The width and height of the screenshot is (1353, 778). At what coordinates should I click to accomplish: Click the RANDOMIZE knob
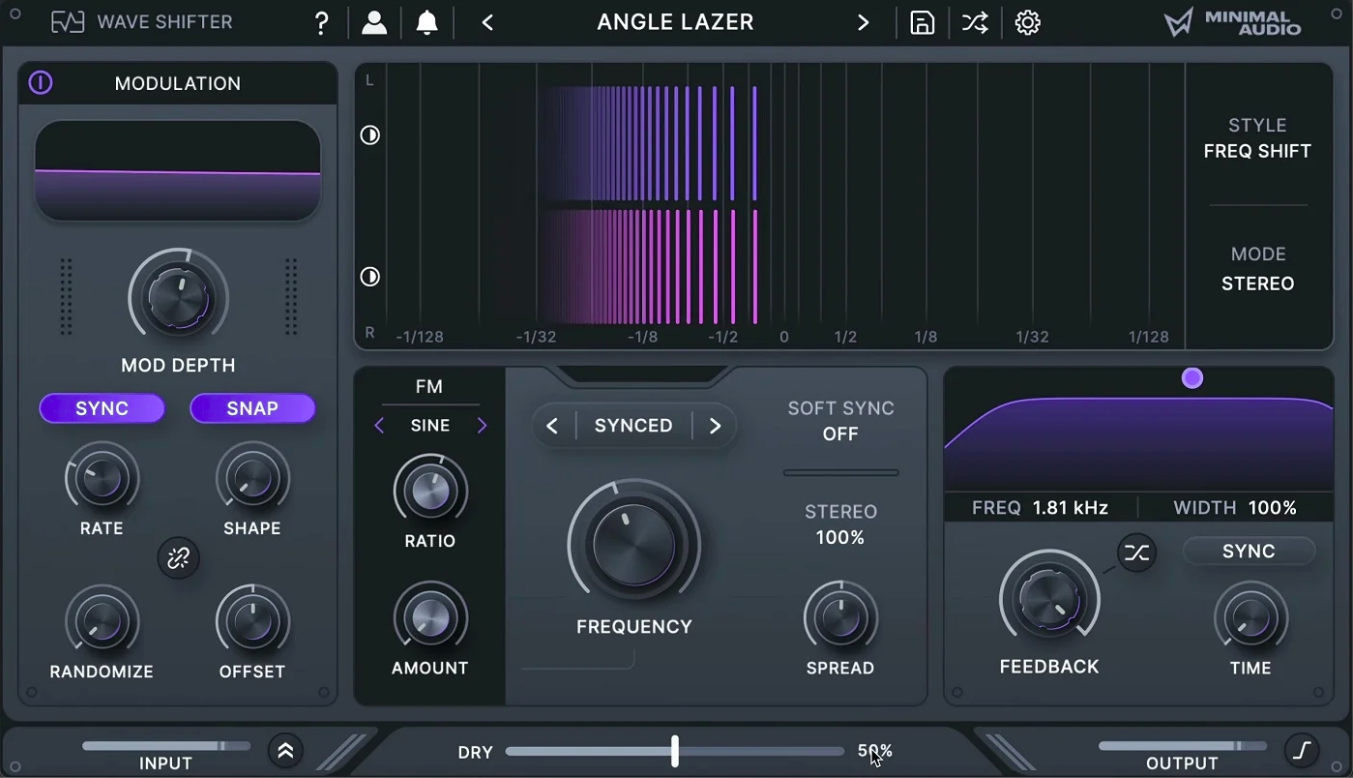tap(102, 622)
